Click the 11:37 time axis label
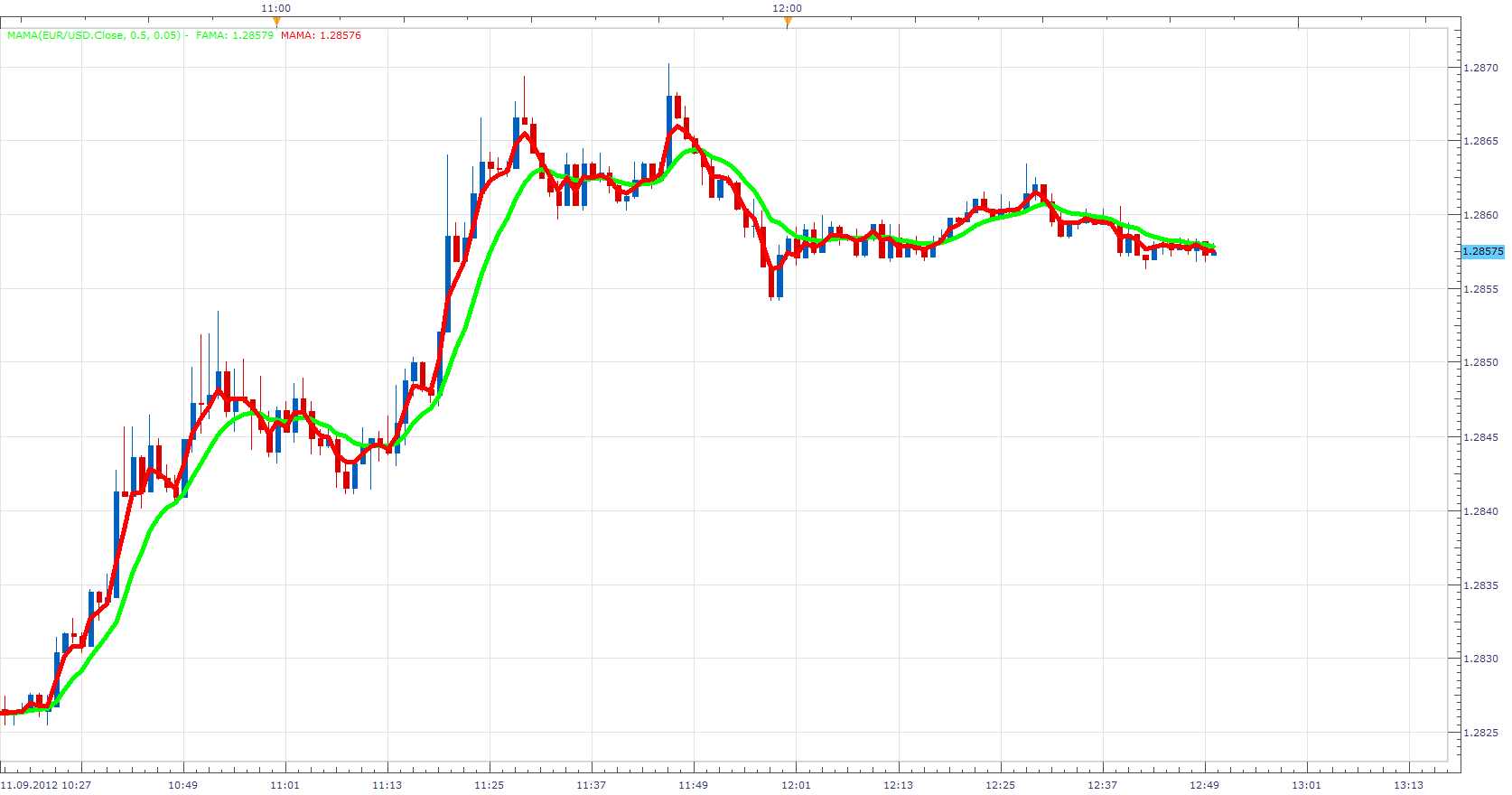The width and height of the screenshot is (1512, 795). click(x=591, y=785)
